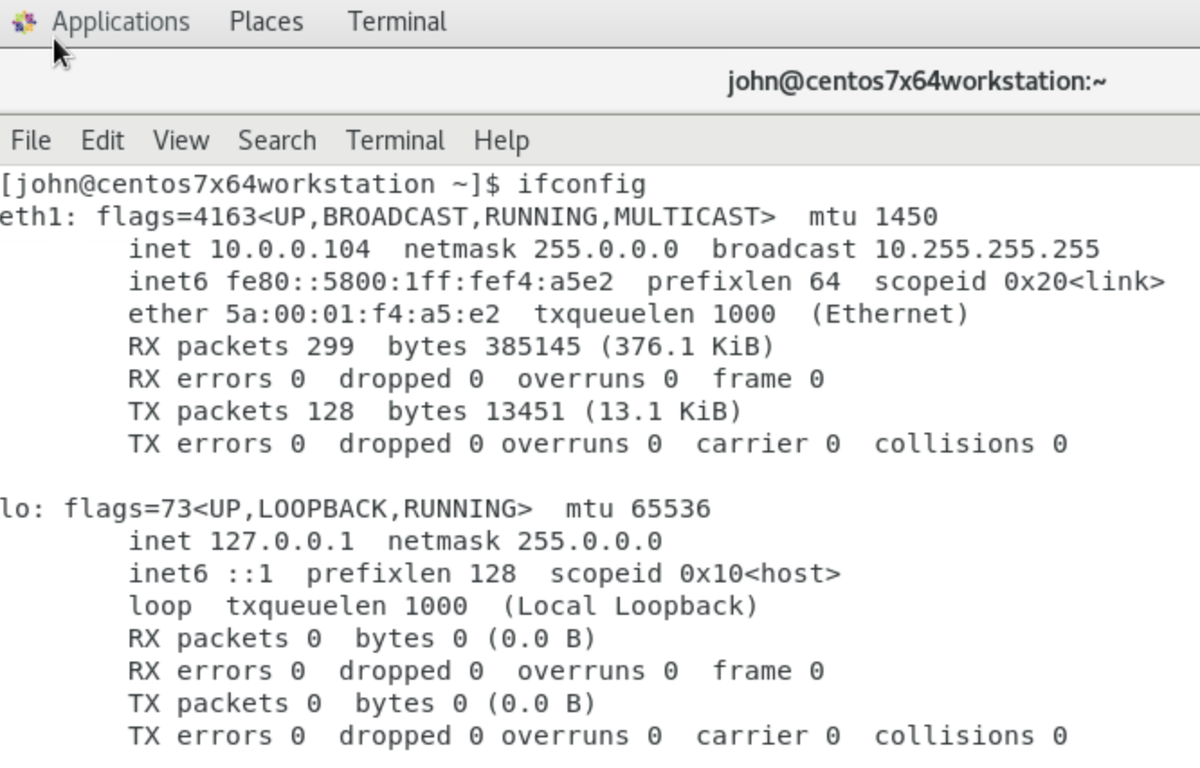The height and width of the screenshot is (768, 1200).
Task: Open the Applications menu
Action: (121, 21)
